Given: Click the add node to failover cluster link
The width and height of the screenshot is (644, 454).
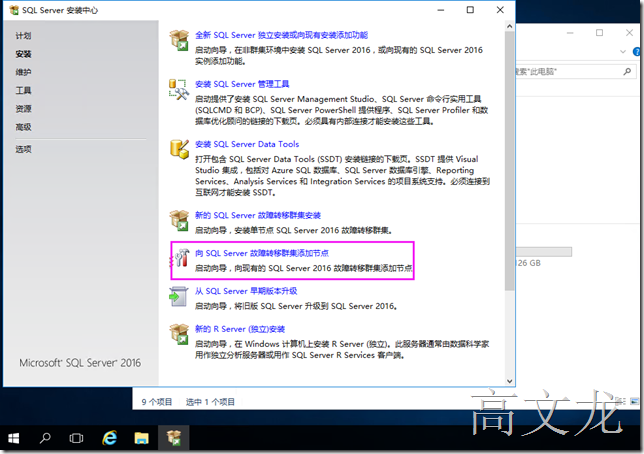Looking at the screenshot, I should (x=262, y=253).
